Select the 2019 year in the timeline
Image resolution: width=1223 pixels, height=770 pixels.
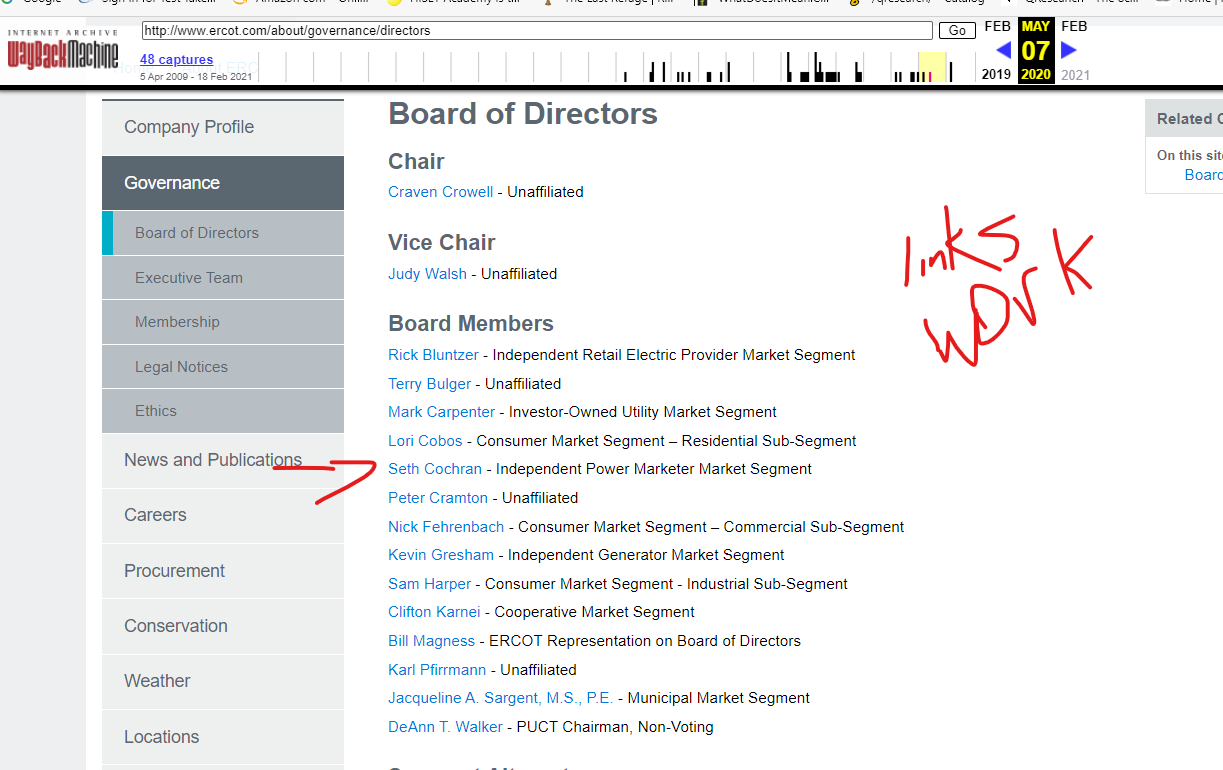(x=996, y=74)
